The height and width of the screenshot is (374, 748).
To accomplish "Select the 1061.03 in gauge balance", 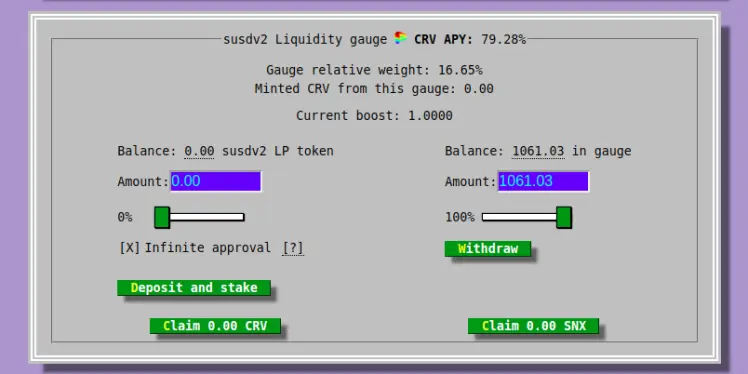I will (538, 151).
